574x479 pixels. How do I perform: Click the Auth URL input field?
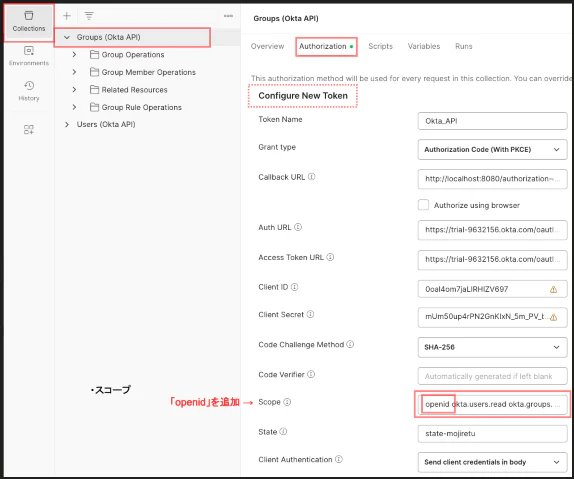point(492,230)
